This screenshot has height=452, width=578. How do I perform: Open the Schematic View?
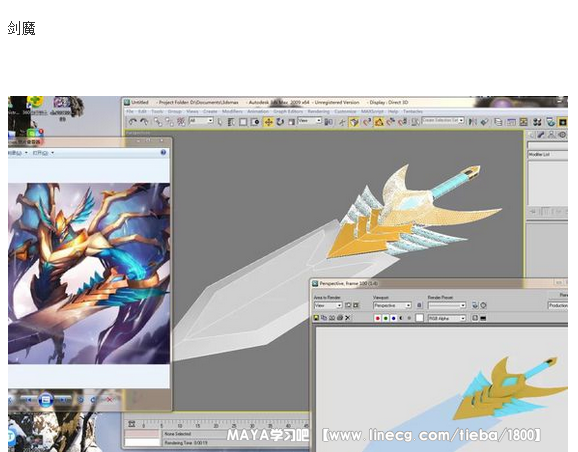(x=523, y=122)
